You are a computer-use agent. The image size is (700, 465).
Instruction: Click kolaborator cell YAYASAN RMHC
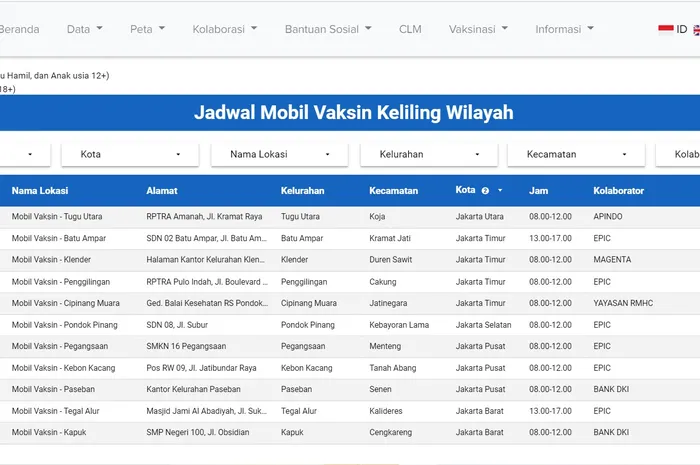623,303
